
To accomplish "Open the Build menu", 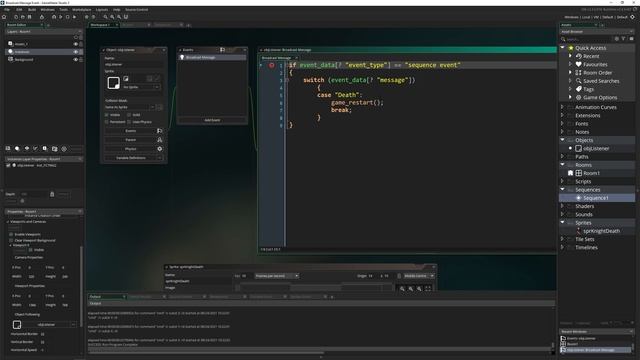I will tap(31, 9).
